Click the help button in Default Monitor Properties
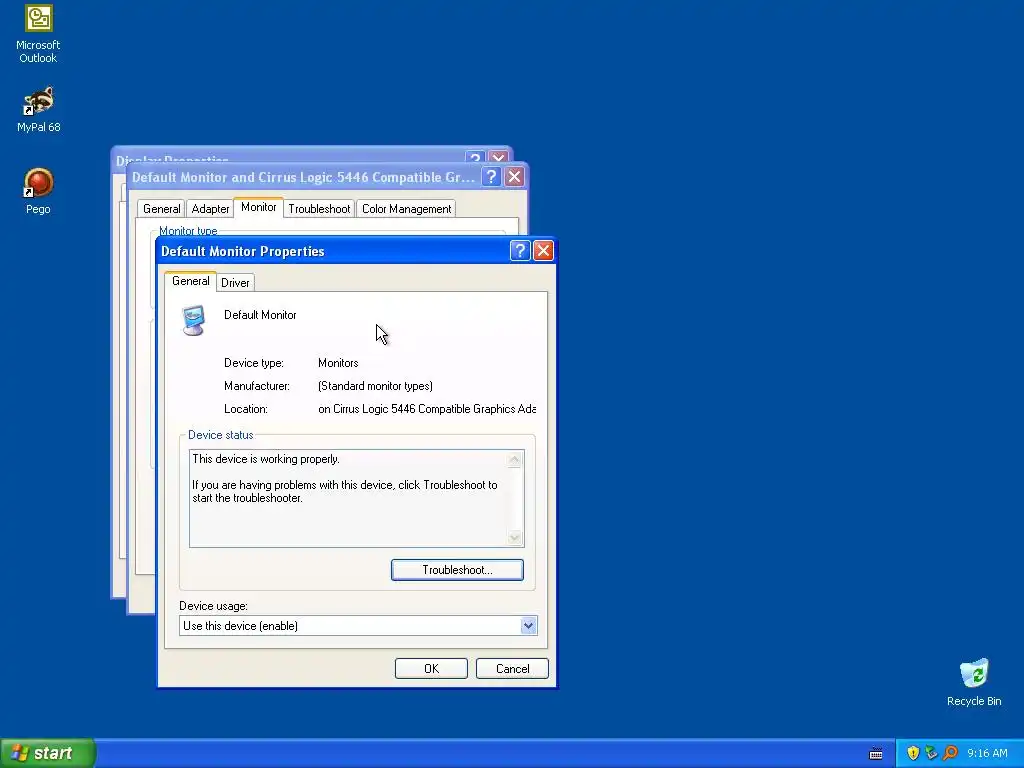 520,251
